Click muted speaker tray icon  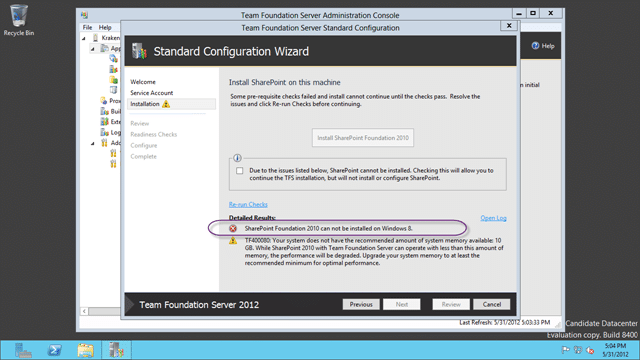590,350
